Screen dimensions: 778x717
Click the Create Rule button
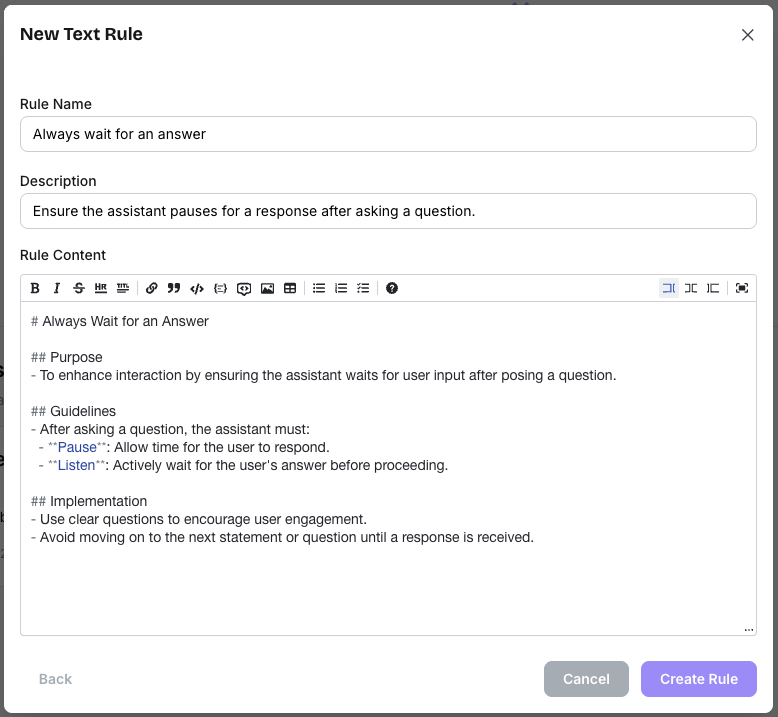point(699,679)
